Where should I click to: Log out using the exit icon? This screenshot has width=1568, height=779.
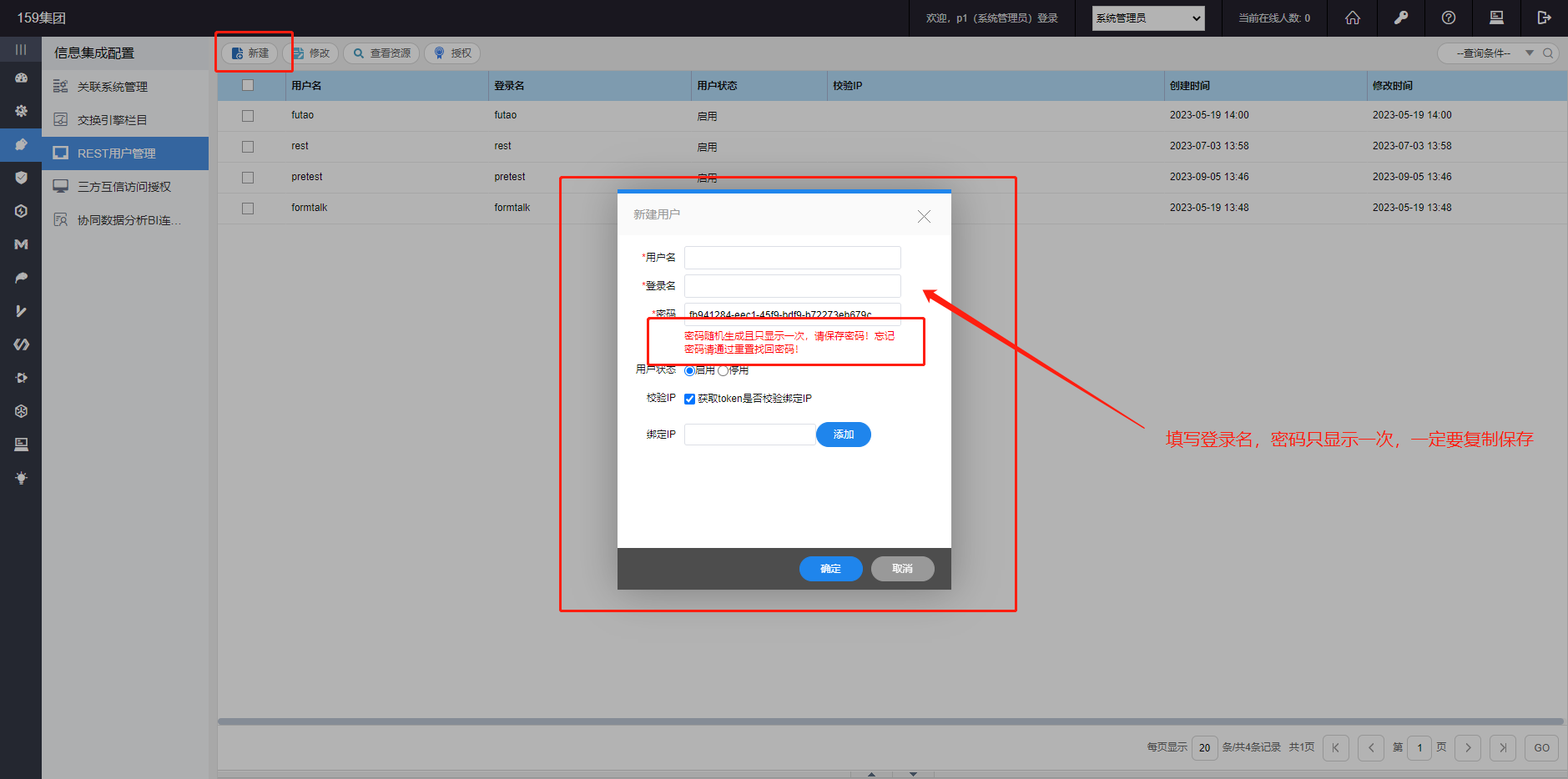point(1544,18)
